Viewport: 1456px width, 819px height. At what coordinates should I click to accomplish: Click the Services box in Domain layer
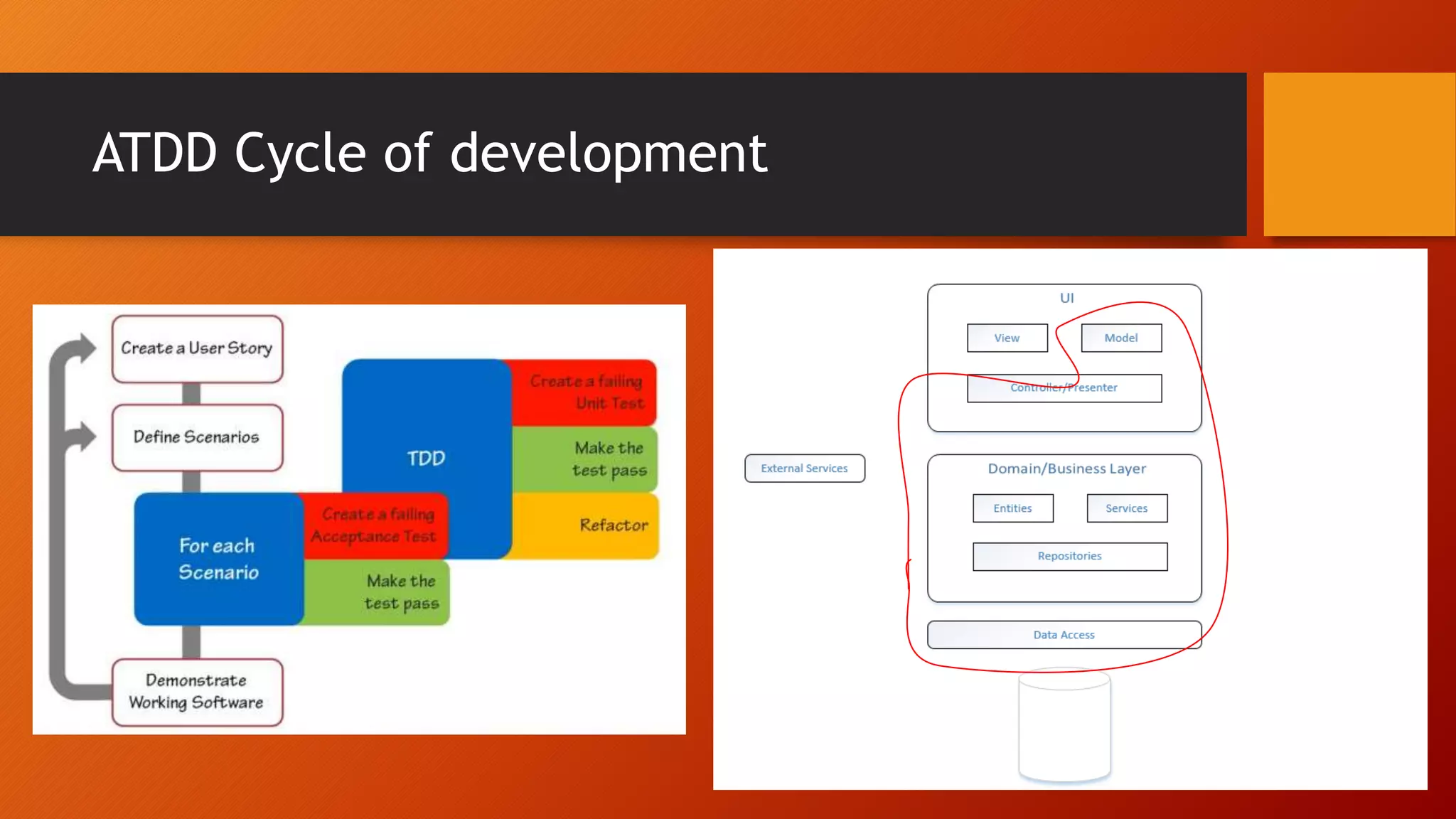pos(1126,508)
